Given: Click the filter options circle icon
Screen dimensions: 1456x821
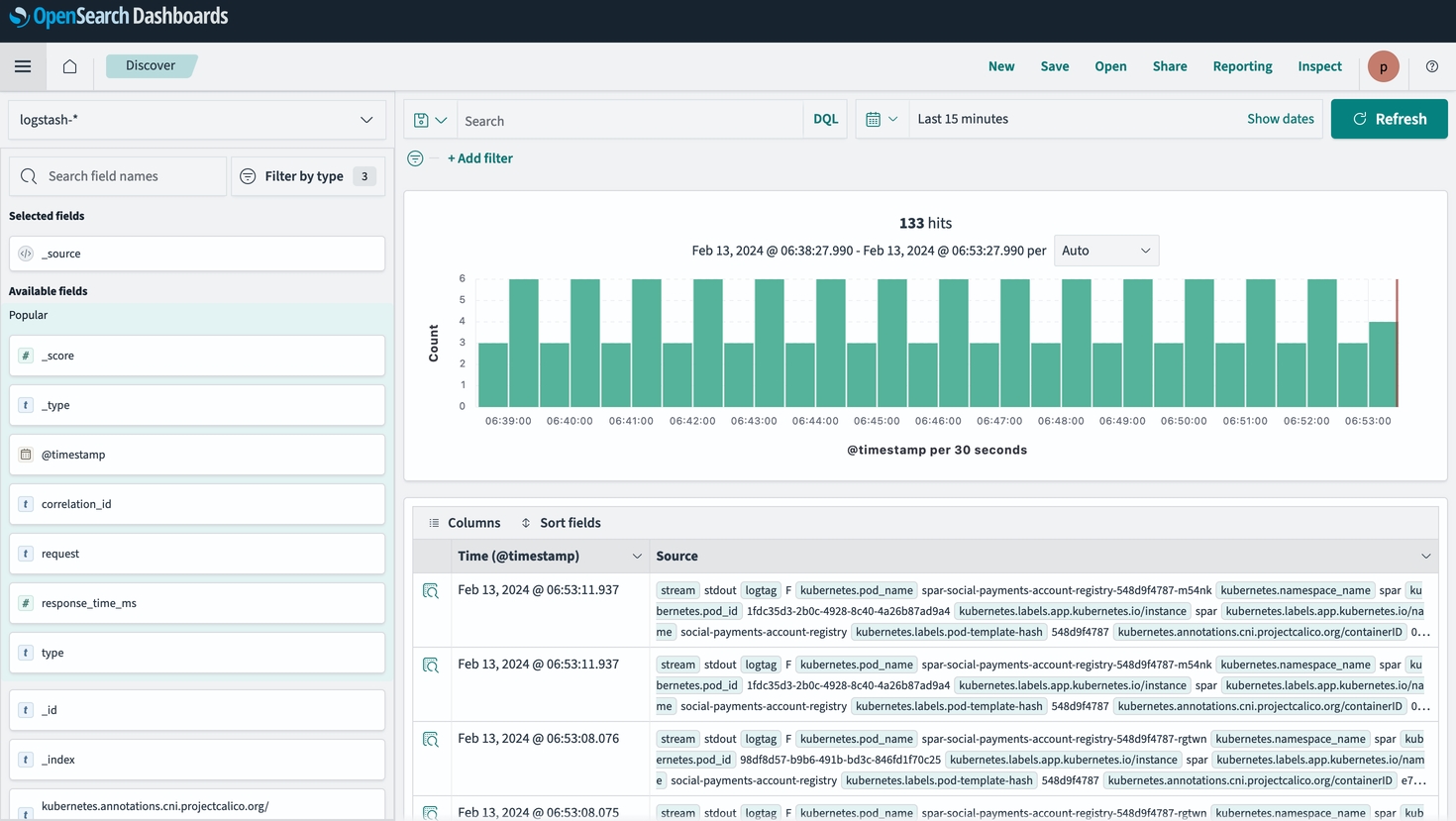Looking at the screenshot, I should [415, 158].
